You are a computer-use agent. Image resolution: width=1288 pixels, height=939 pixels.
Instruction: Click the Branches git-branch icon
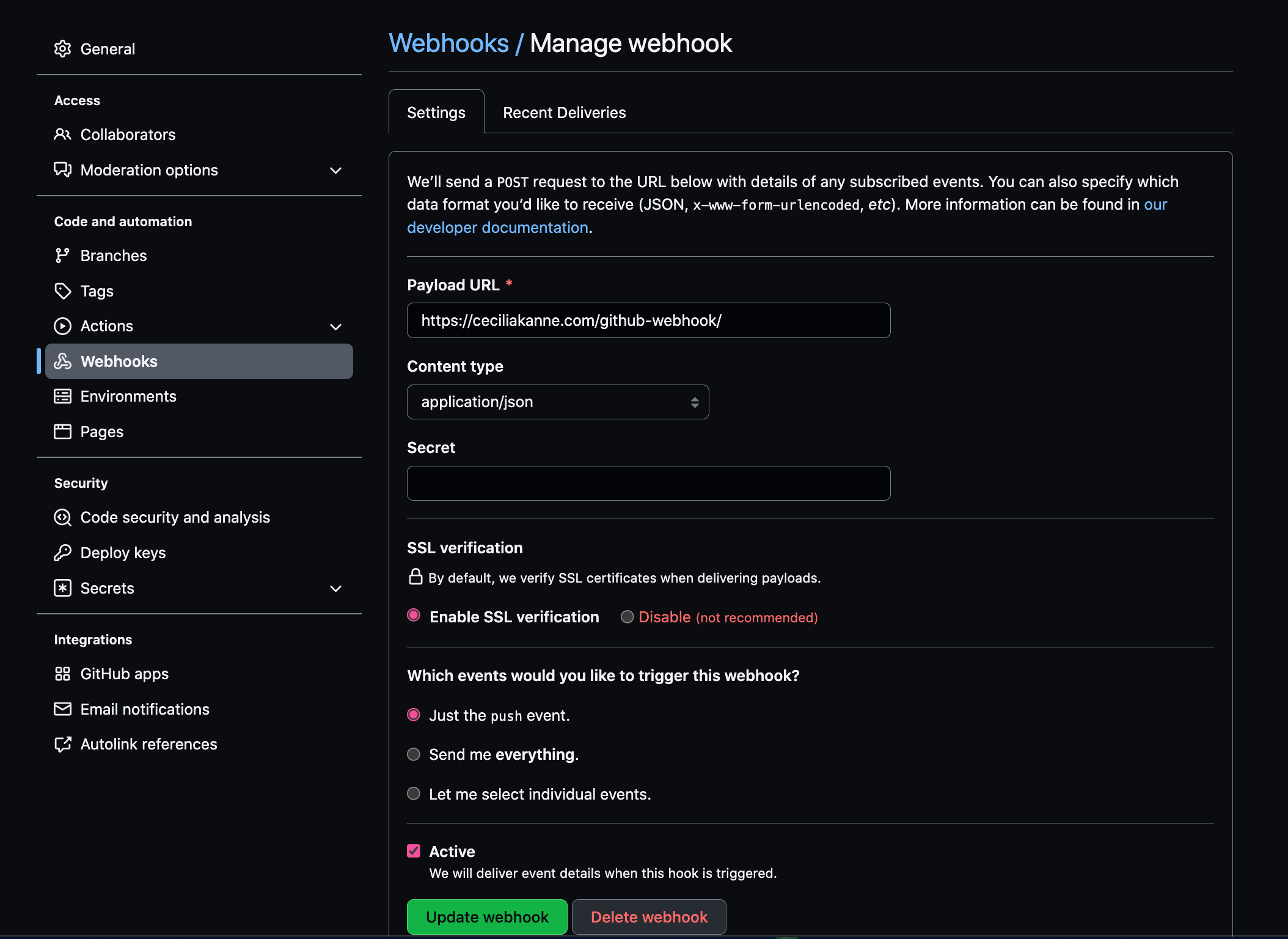click(62, 256)
